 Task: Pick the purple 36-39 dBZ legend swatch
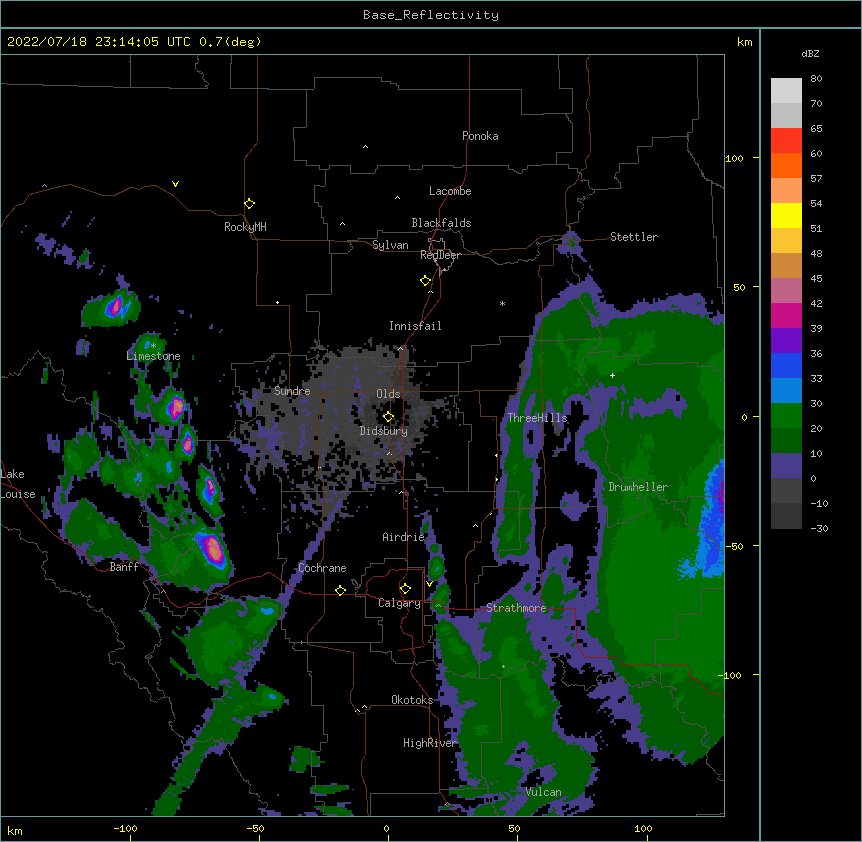click(x=786, y=341)
